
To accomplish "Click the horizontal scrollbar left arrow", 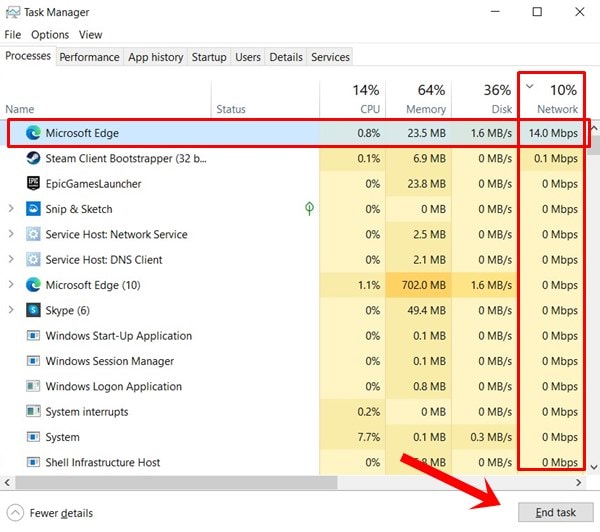I will 7,483.
